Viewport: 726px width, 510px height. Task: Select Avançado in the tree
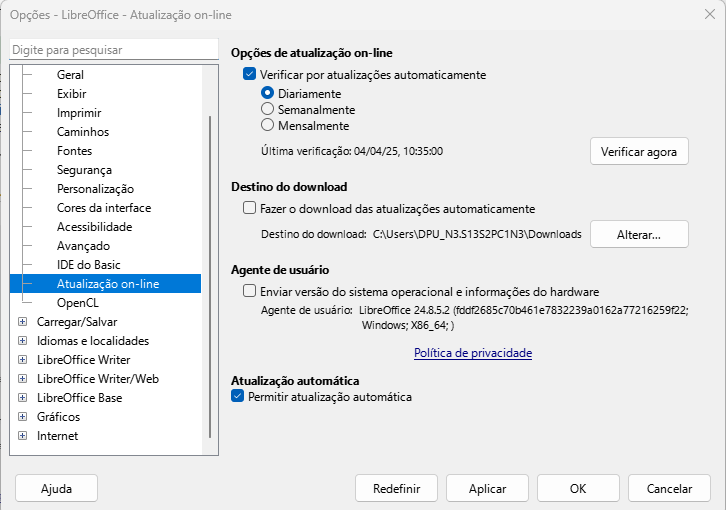(83, 246)
